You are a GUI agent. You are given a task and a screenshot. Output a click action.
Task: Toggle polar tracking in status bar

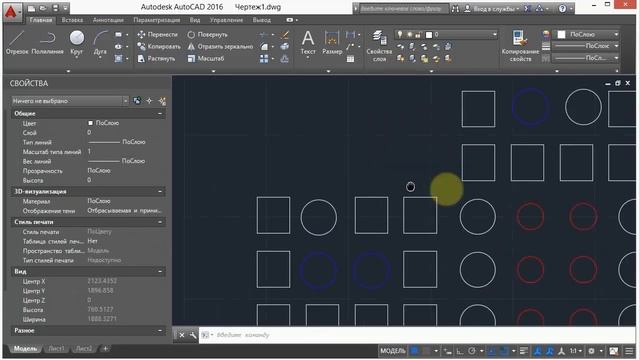pyautogui.click(x=472, y=351)
